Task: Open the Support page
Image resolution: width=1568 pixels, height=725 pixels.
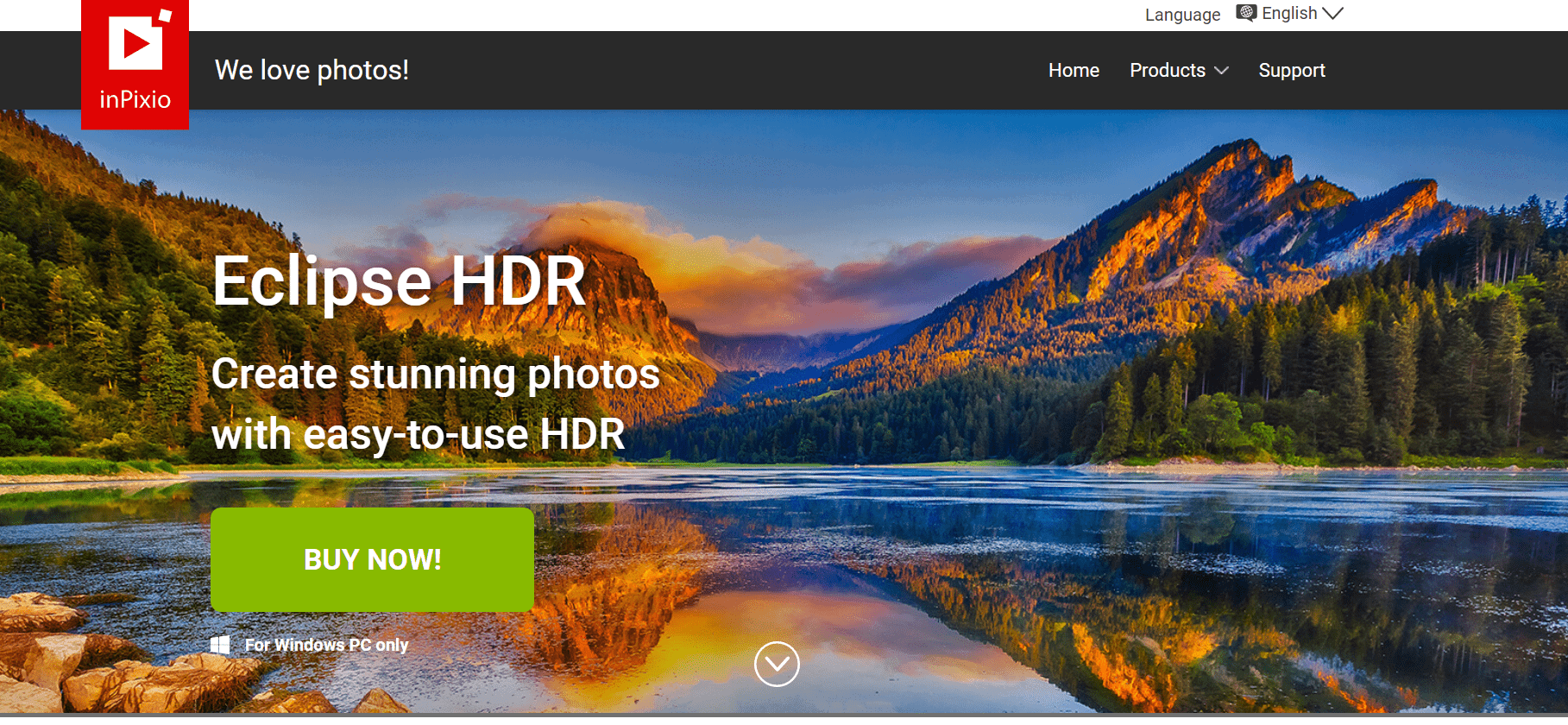Action: point(1291,71)
